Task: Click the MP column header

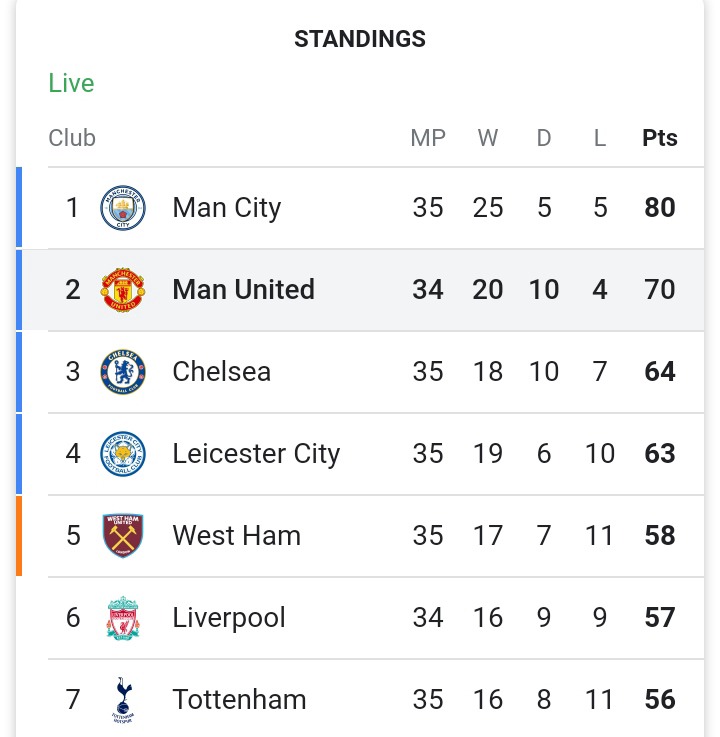Action: 428,138
